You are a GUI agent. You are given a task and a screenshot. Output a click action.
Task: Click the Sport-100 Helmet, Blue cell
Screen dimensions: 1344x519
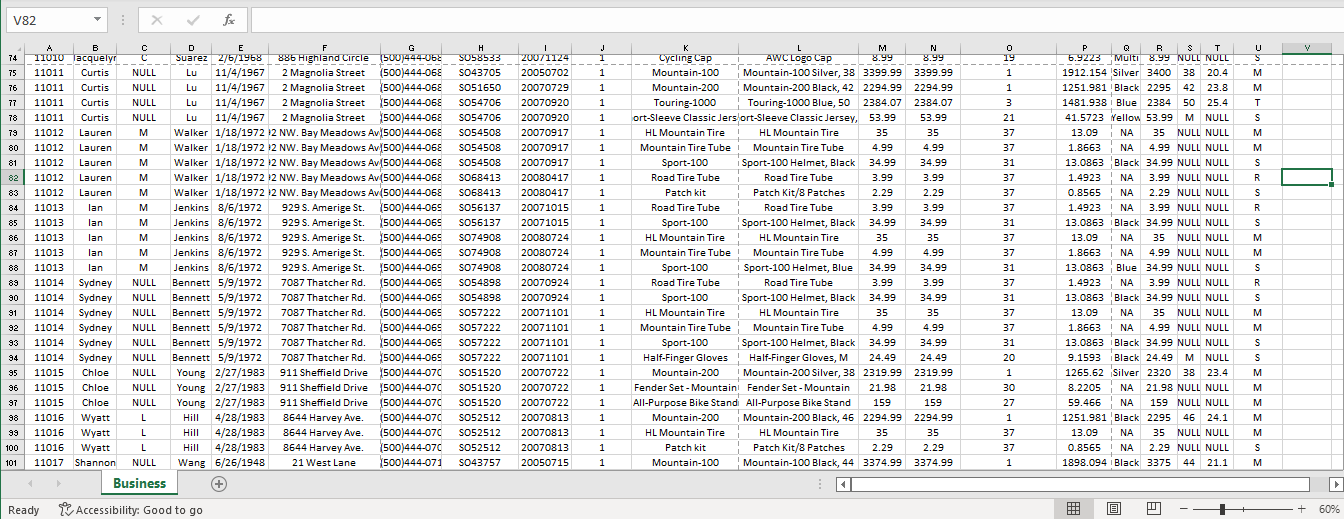(799, 267)
